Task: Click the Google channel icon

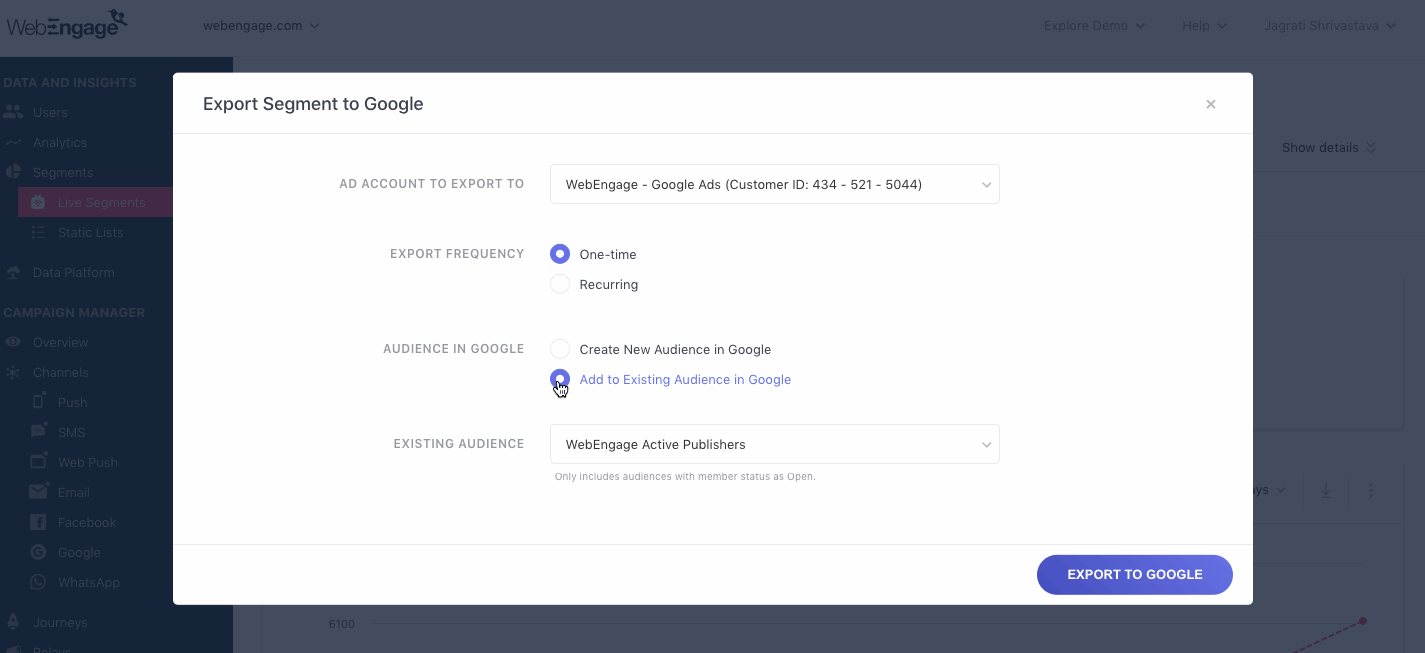Action: coord(38,552)
